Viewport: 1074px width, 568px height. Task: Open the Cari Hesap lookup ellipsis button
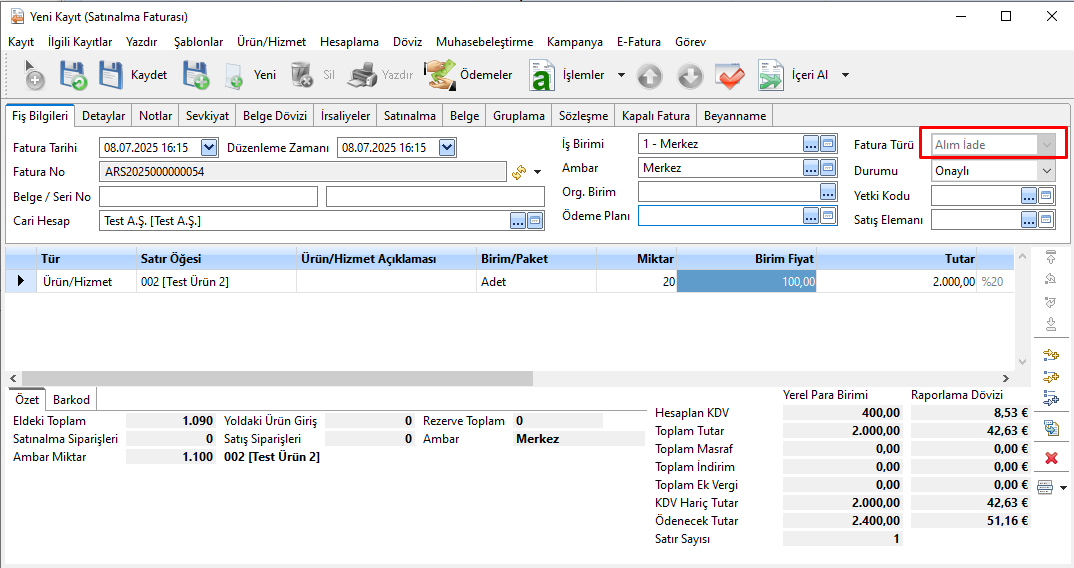click(518, 221)
